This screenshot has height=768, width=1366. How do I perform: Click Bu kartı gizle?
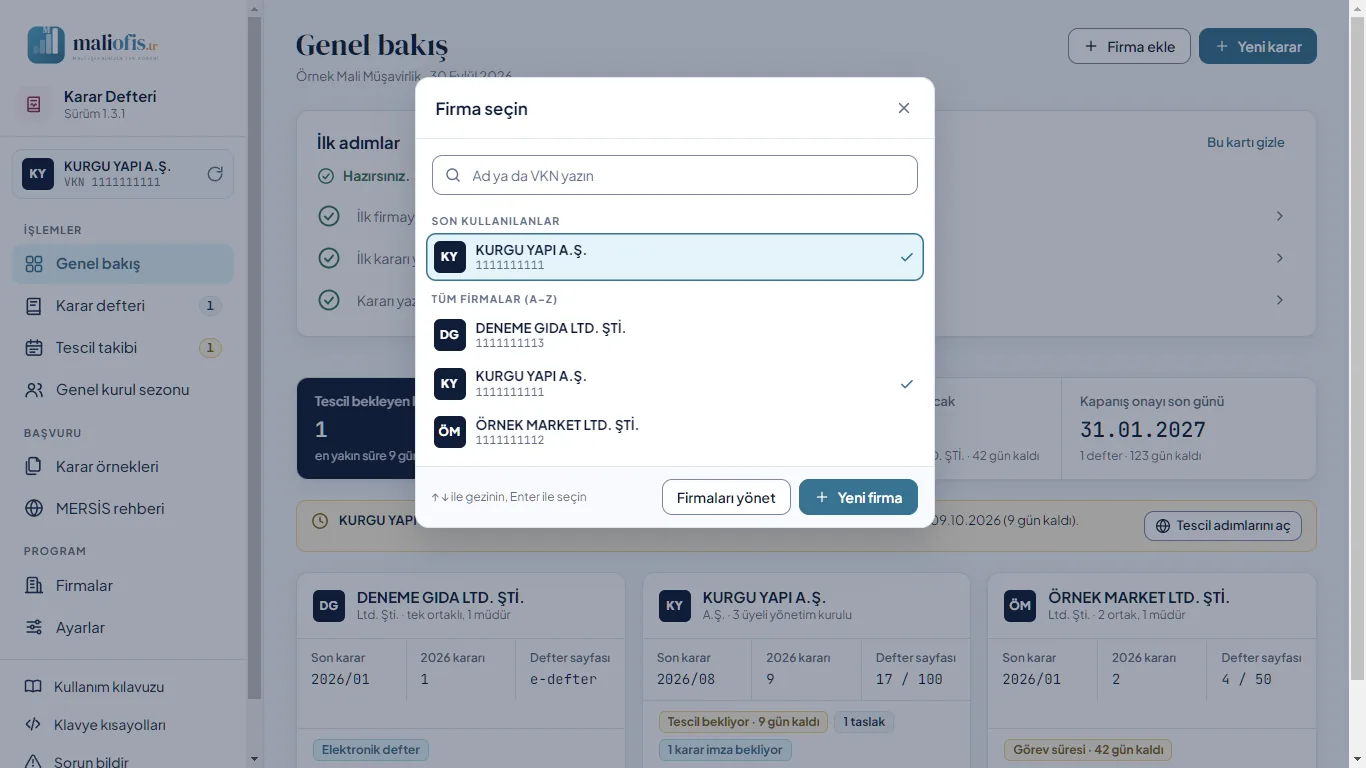pos(1246,142)
